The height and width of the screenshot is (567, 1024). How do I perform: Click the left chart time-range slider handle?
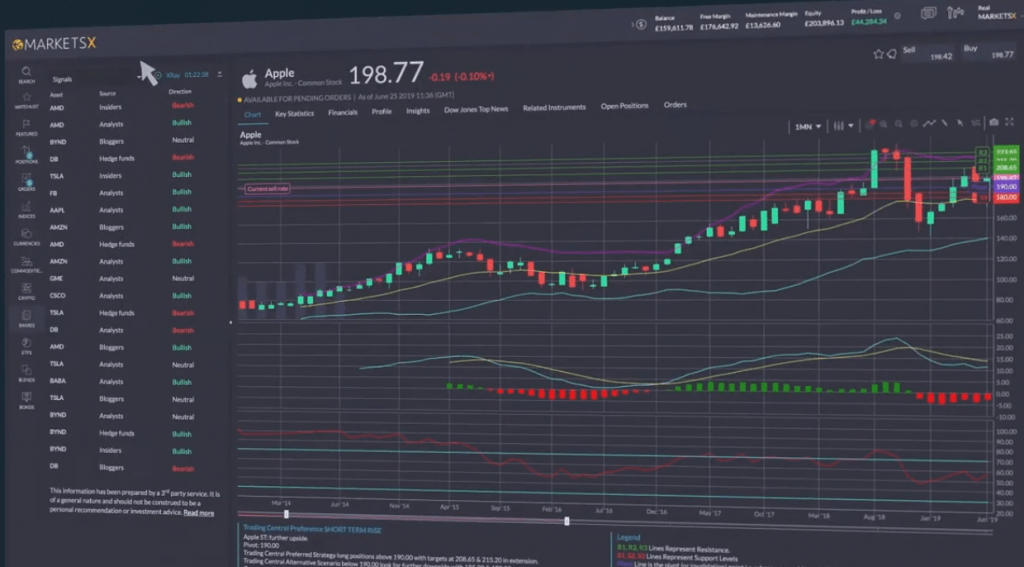tap(285, 515)
